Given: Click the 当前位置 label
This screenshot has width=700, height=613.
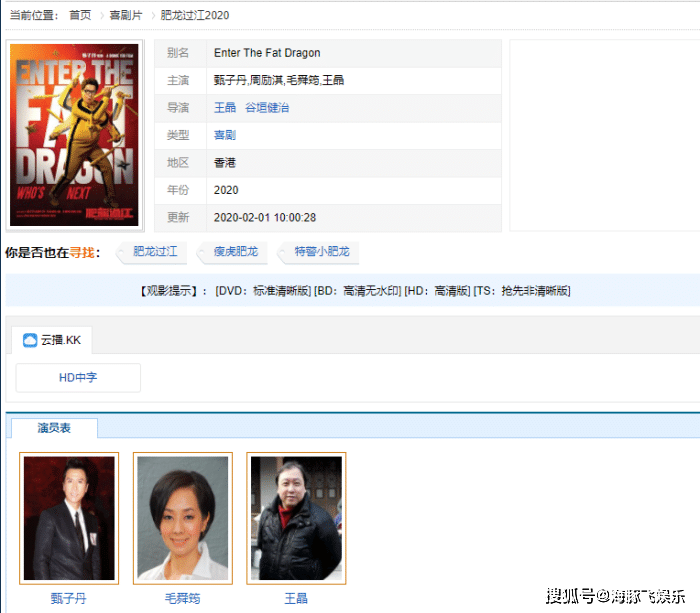Looking at the screenshot, I should point(34,15).
